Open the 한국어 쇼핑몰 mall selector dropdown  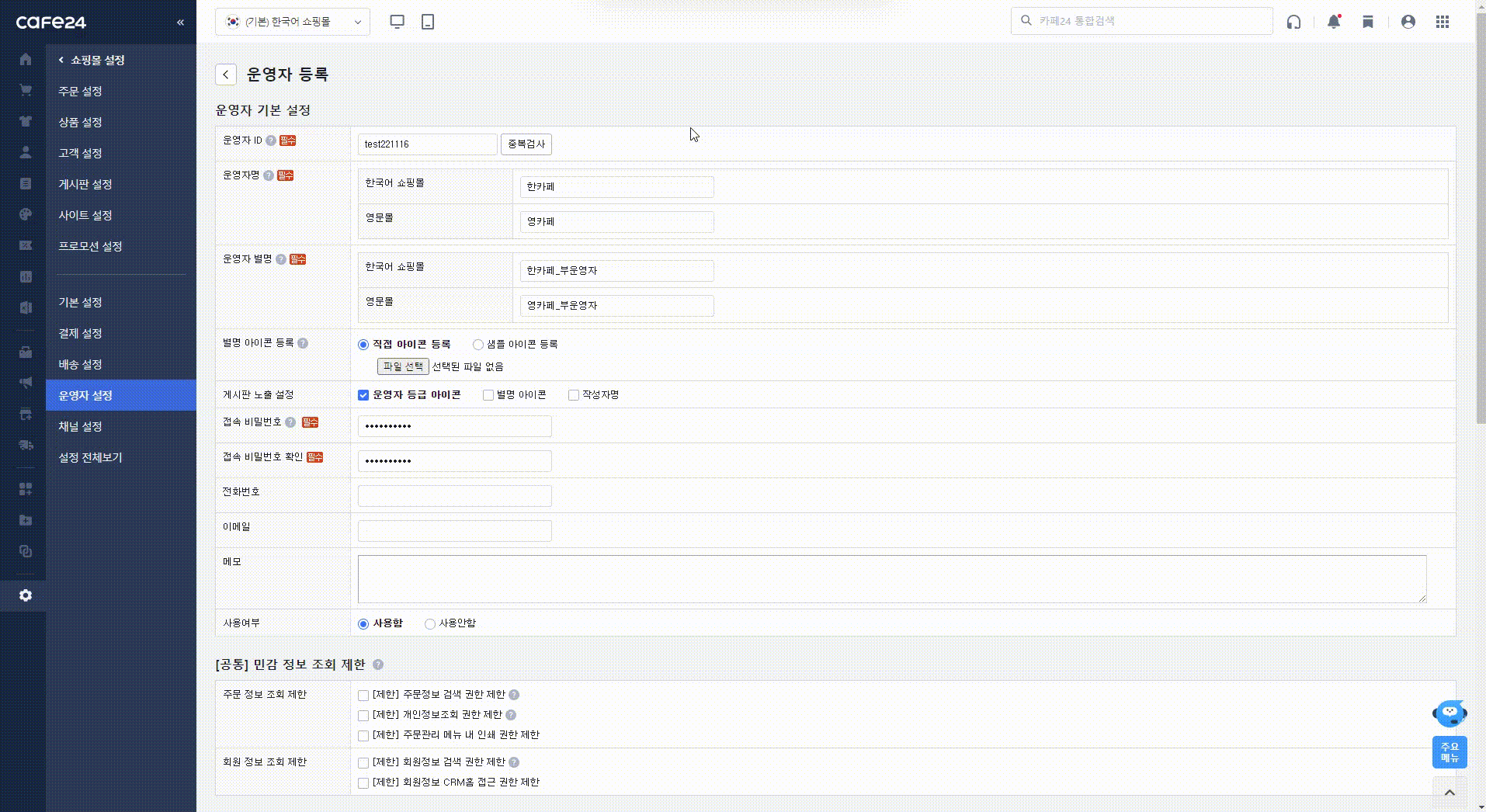pos(293,22)
